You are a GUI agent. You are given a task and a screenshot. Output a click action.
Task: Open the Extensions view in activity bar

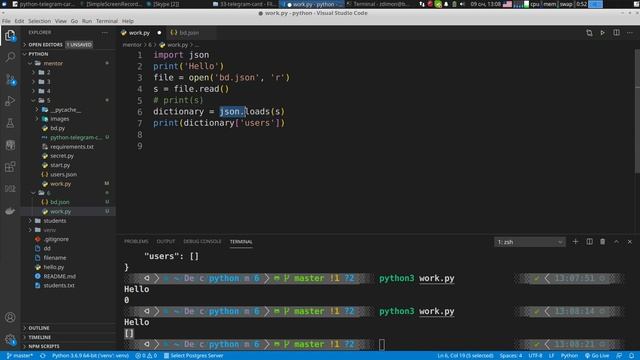(x=10, y=167)
